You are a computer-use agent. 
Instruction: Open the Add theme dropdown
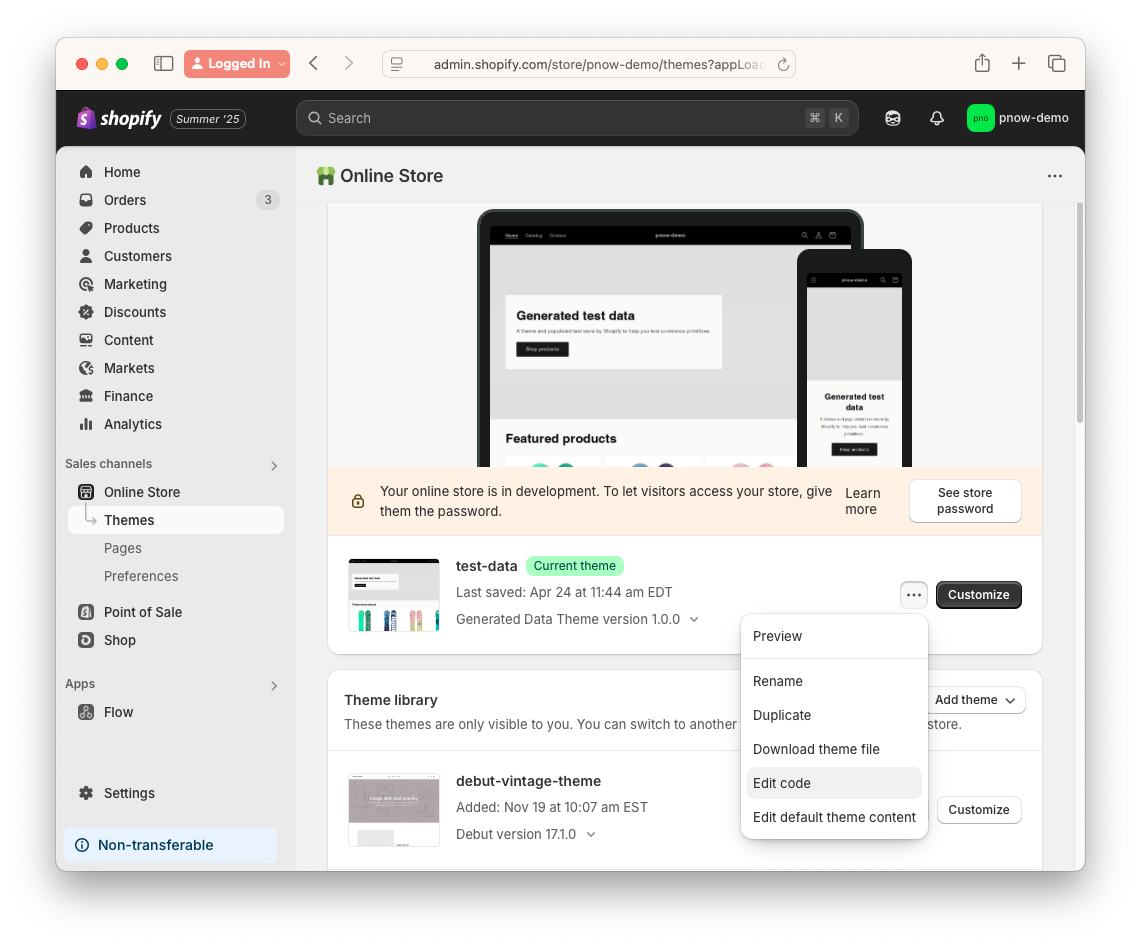click(x=975, y=700)
